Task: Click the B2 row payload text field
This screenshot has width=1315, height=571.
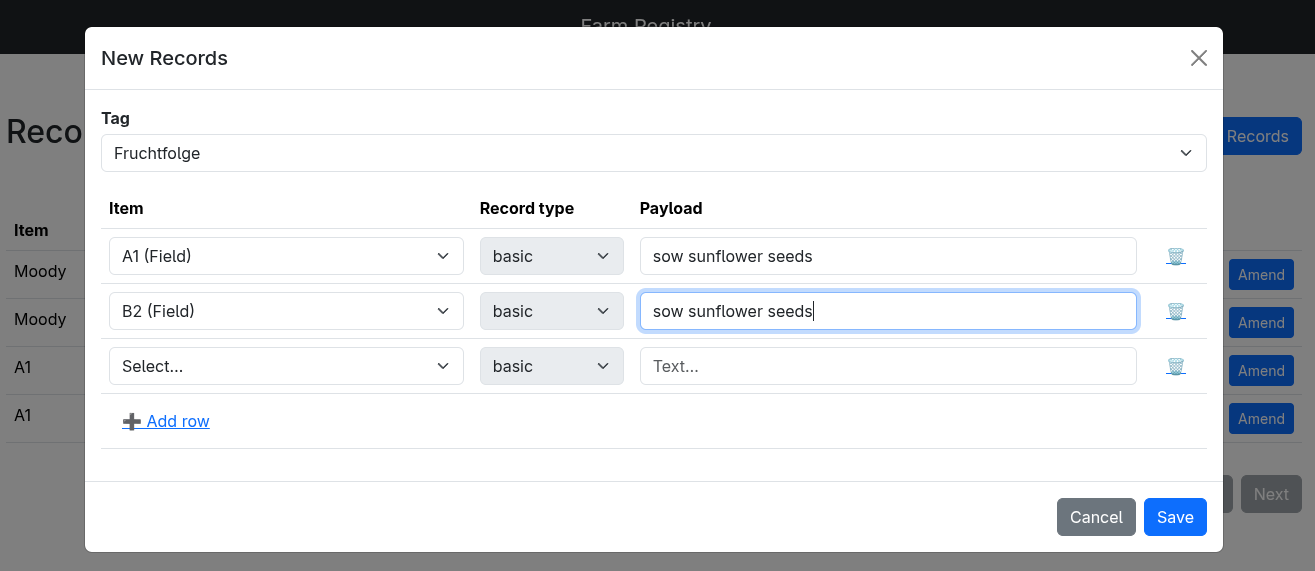Action: [x=888, y=311]
